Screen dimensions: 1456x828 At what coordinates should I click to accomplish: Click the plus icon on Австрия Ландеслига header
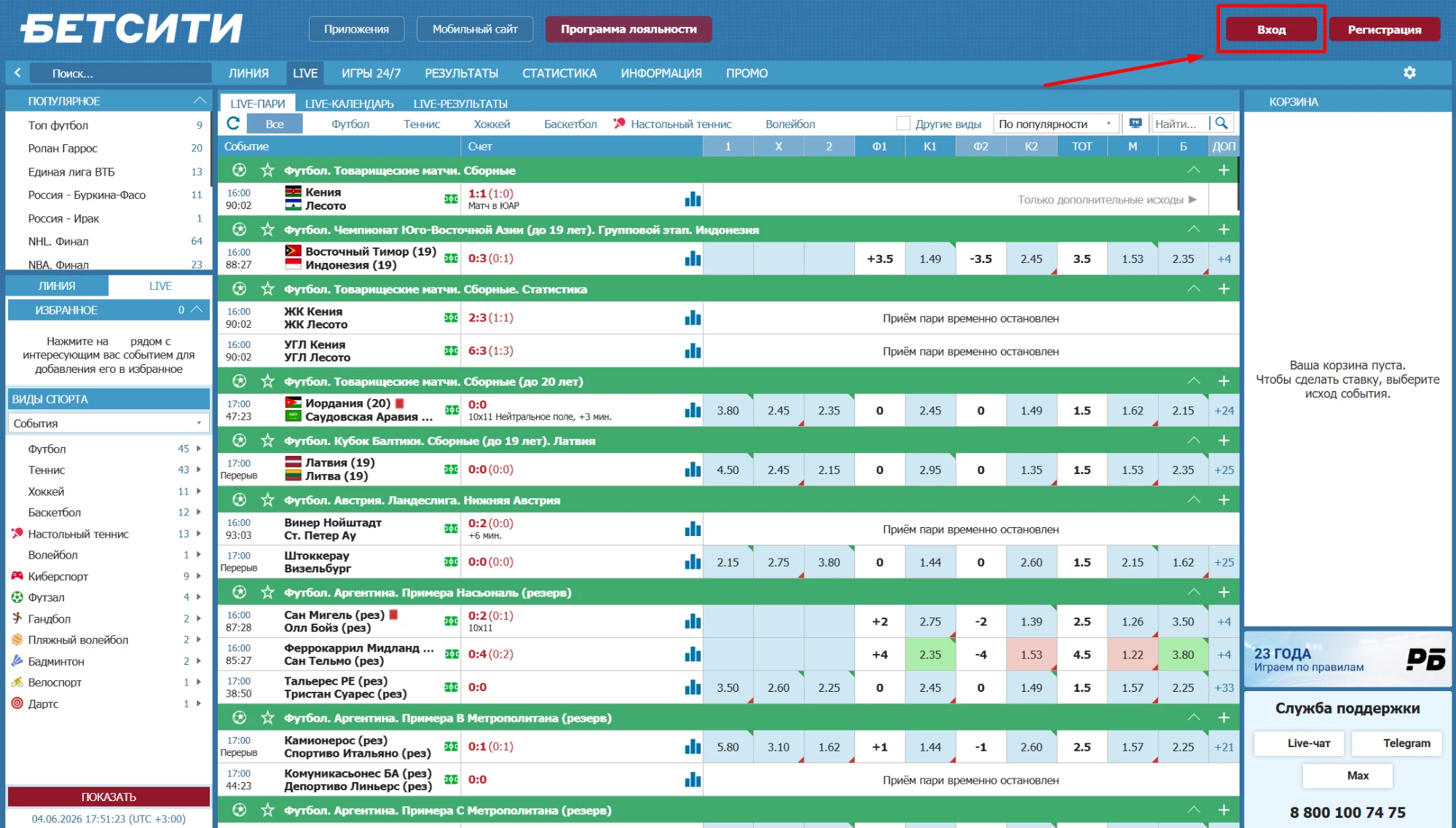coord(1224,500)
